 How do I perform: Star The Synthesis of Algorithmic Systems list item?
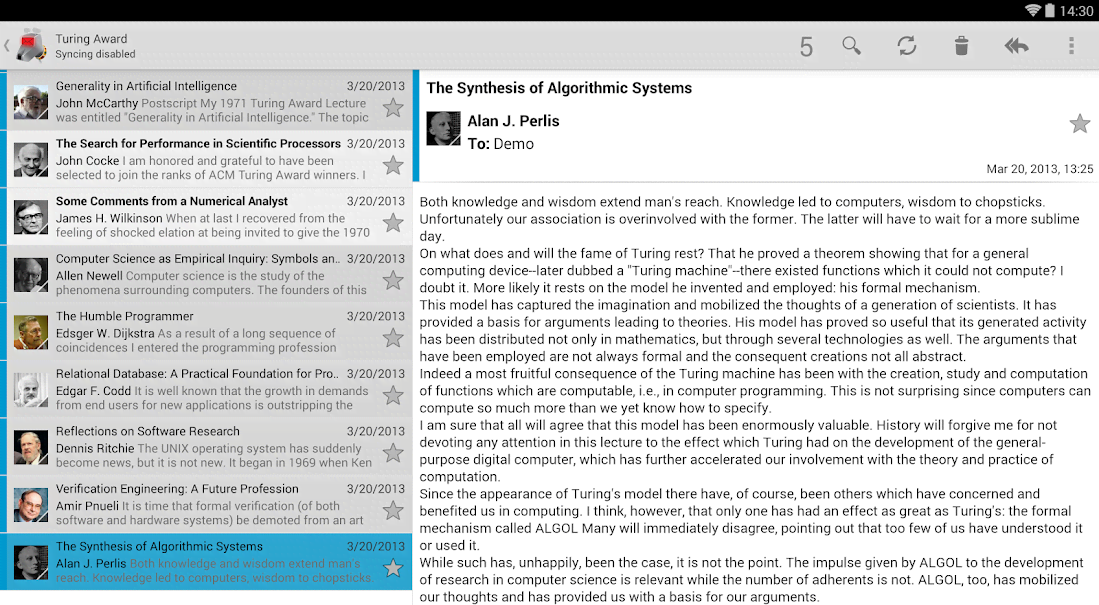(393, 568)
